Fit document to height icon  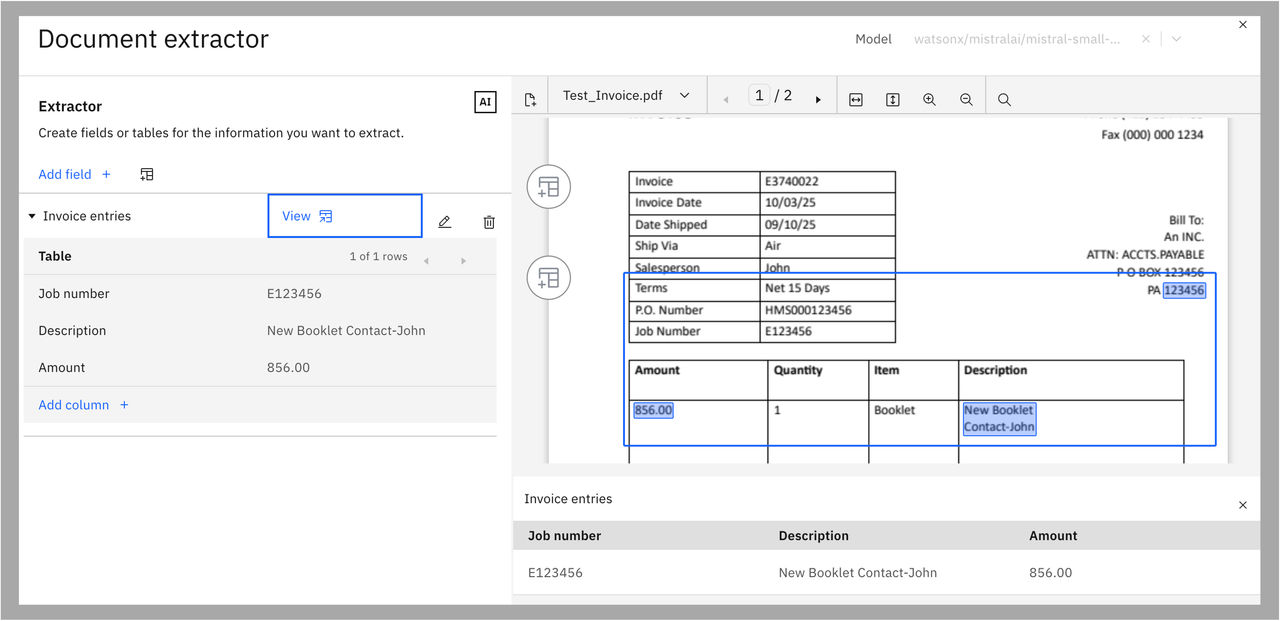coord(893,99)
